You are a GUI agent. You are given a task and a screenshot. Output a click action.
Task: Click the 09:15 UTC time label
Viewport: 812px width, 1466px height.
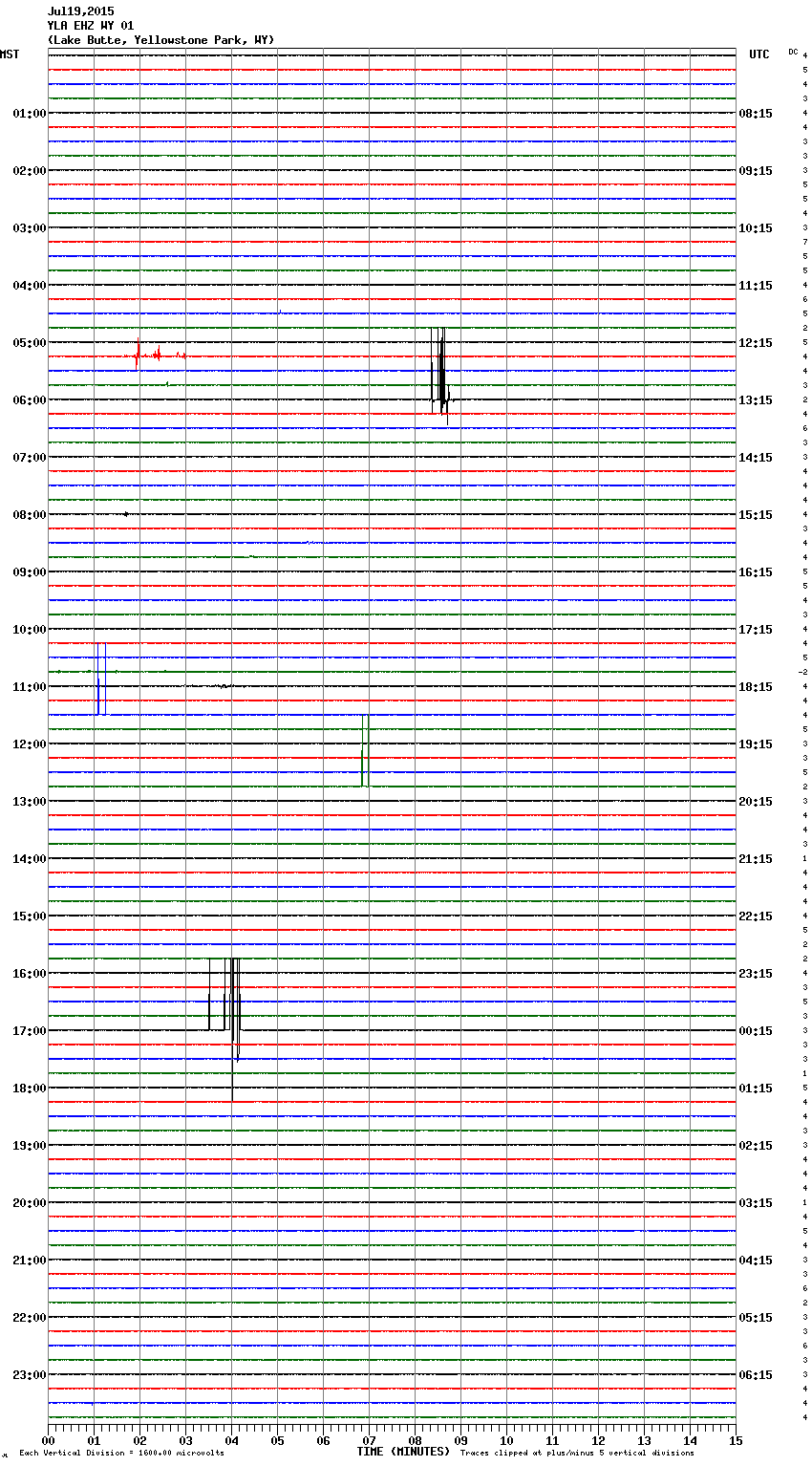click(756, 170)
